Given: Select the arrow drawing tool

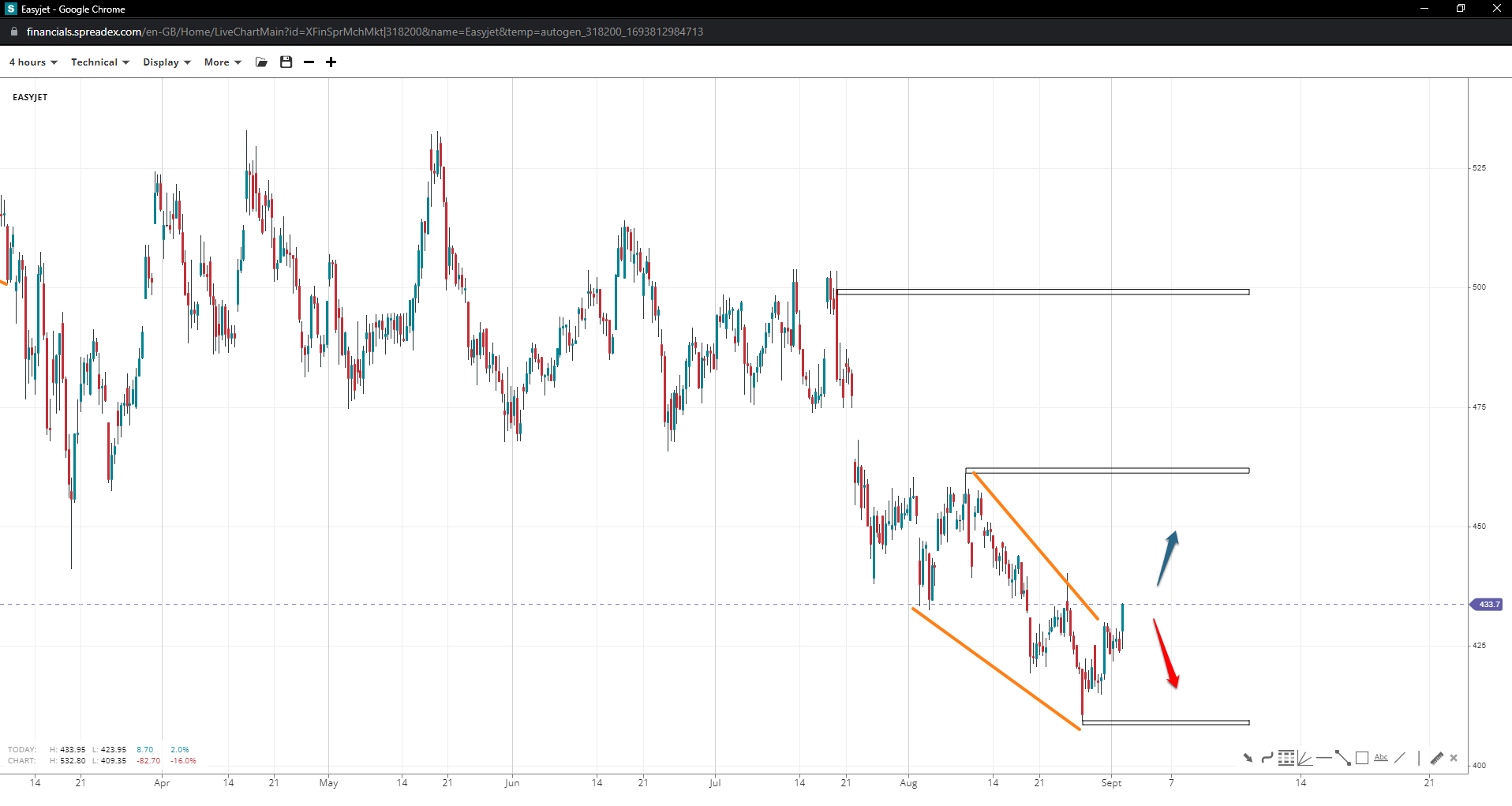Looking at the screenshot, I should point(1248,758).
